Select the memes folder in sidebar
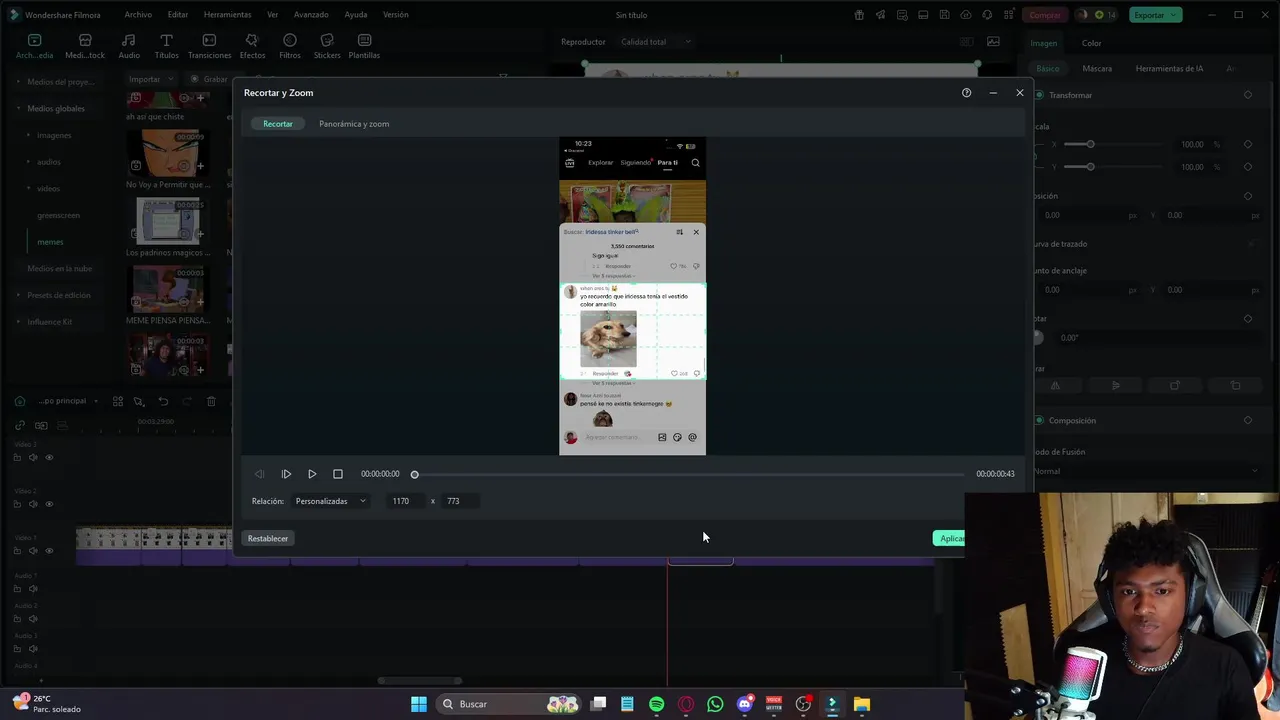 coord(50,242)
